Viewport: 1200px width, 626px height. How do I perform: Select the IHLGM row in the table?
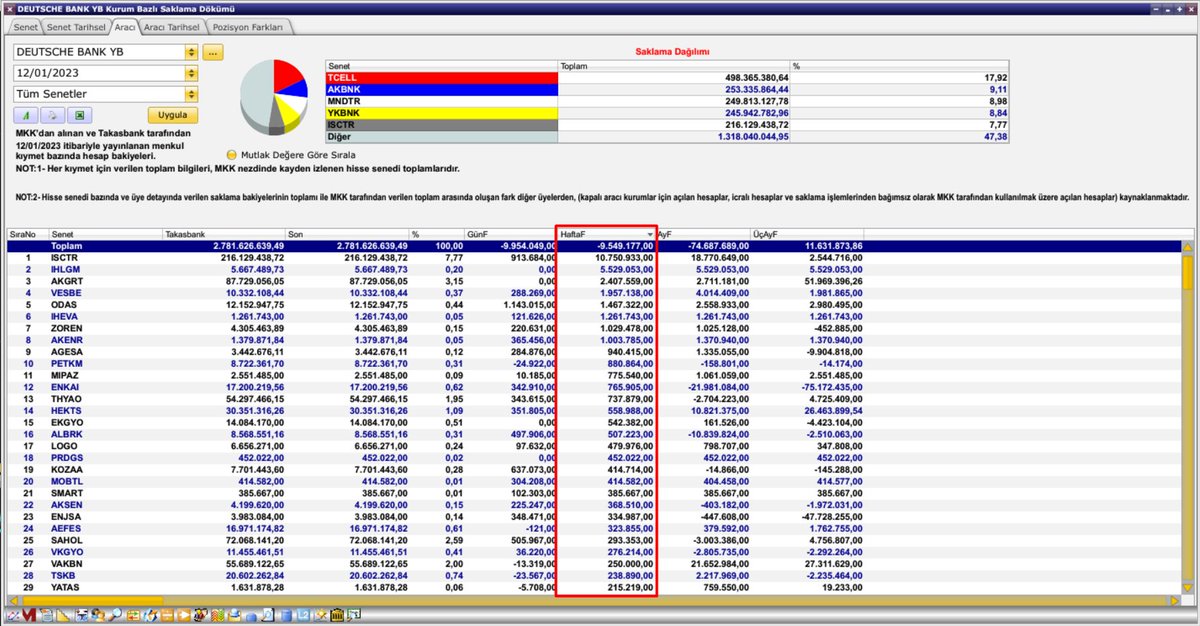coord(594,269)
